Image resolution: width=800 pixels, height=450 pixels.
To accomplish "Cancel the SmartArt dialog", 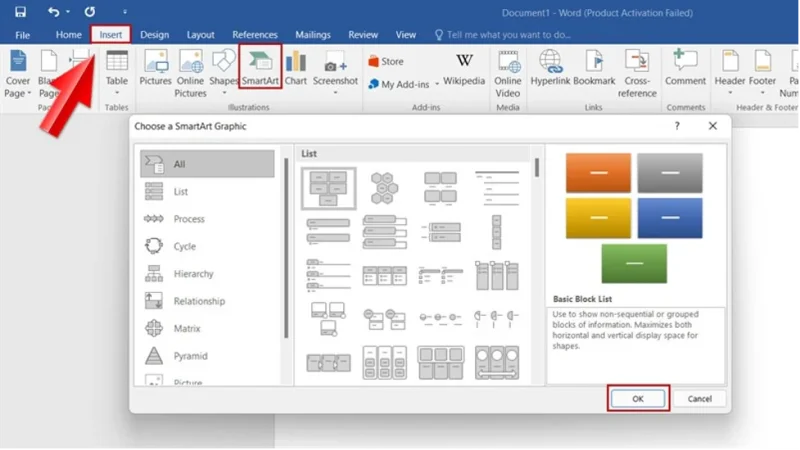I will click(699, 398).
